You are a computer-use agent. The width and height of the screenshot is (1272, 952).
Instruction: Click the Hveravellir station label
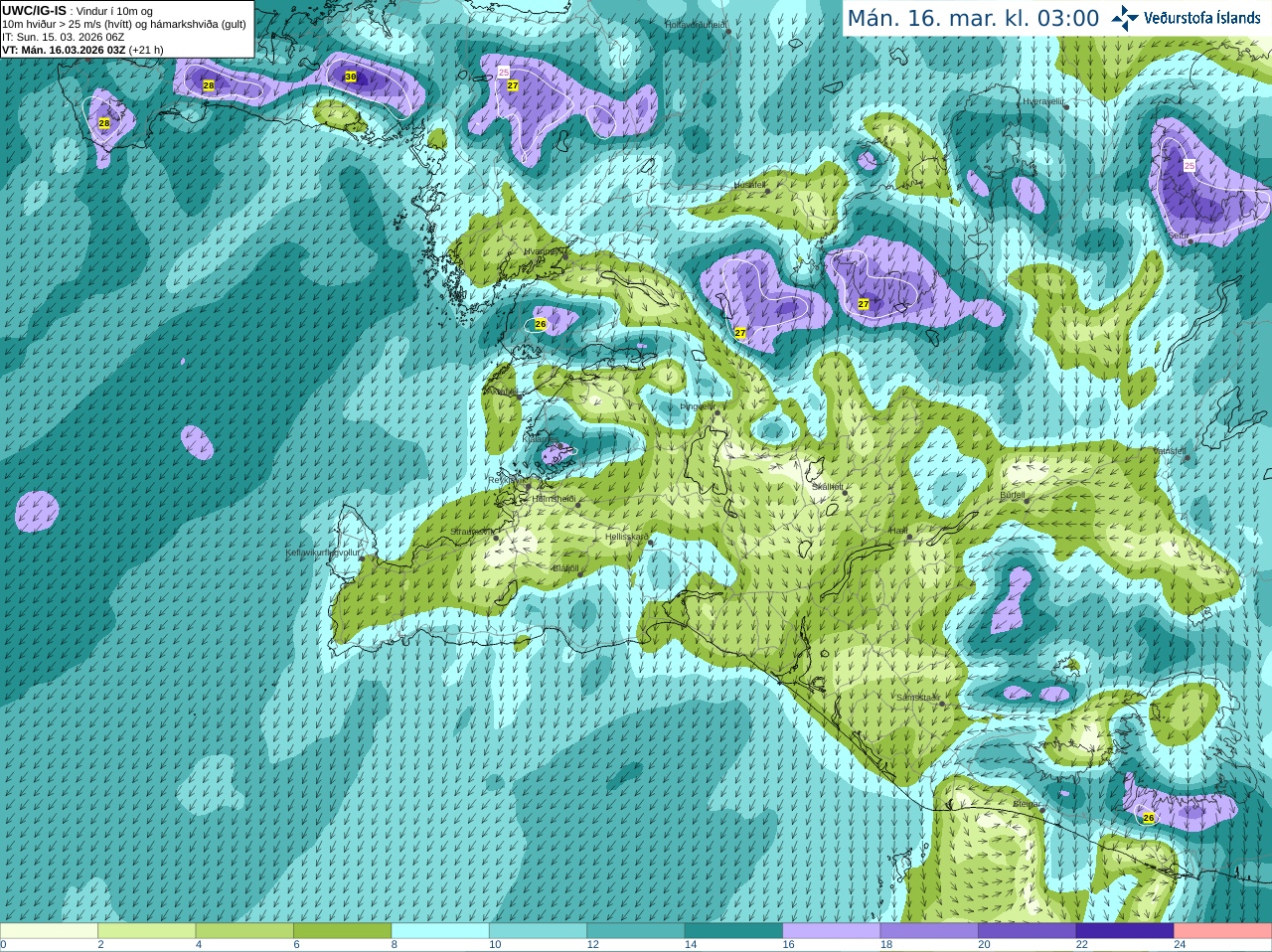[1043, 101]
